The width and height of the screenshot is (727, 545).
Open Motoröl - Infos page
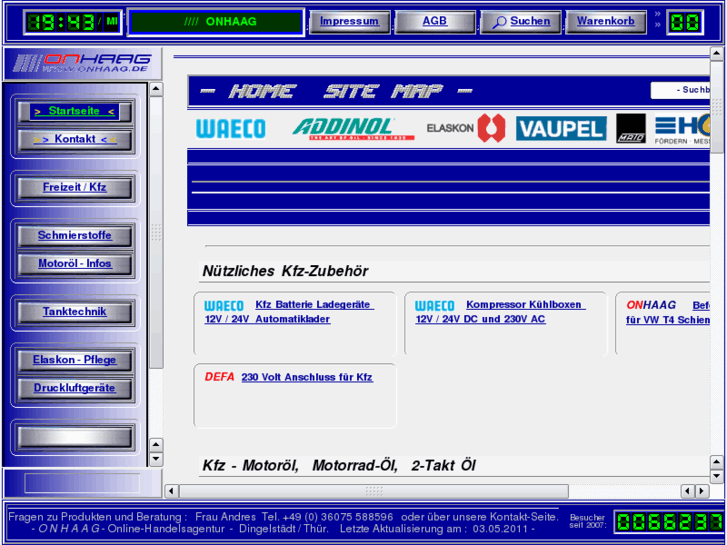coord(74,263)
